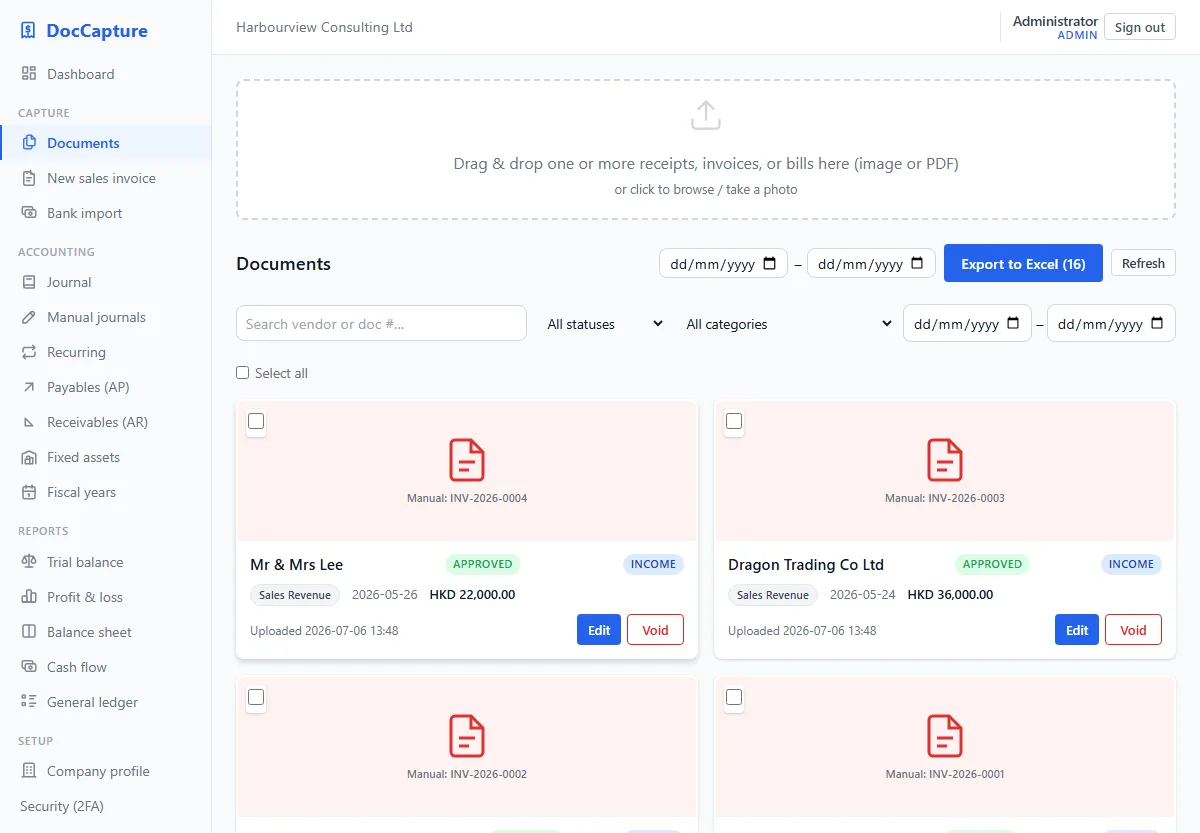Click the Dashboard grid icon
Viewport: 1200px width, 833px height.
pyautogui.click(x=29, y=74)
